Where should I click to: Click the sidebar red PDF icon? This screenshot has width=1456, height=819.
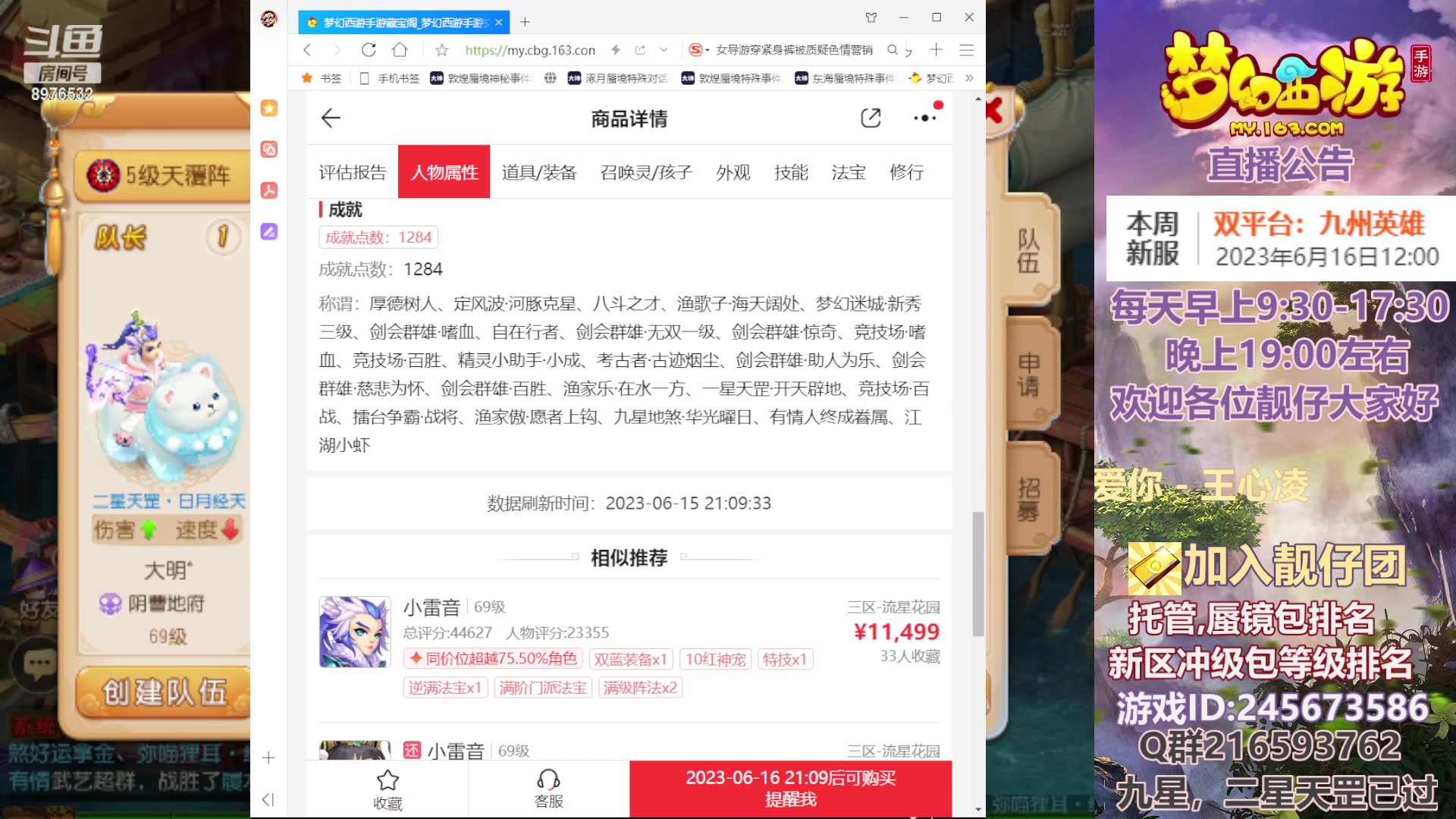click(269, 190)
